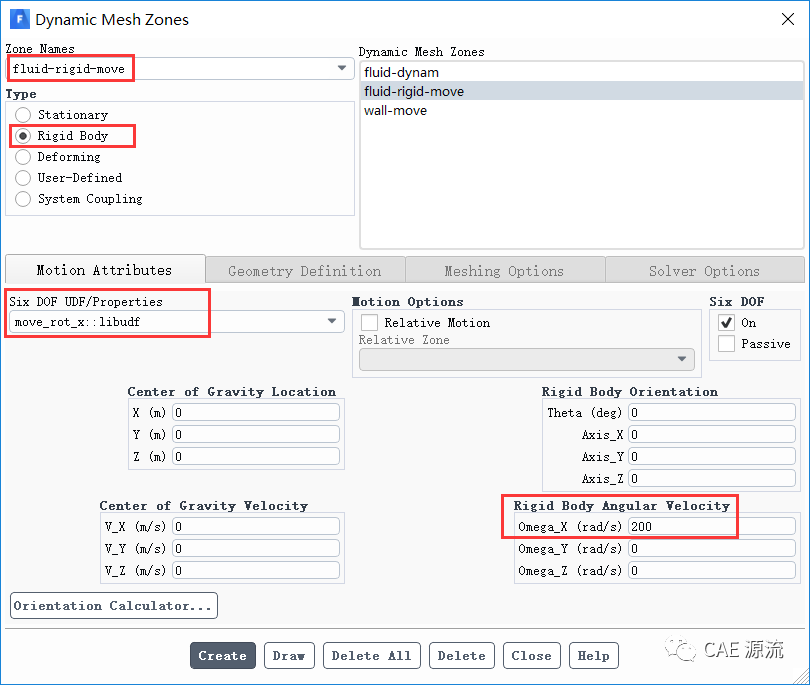Select the Stationary radio button
This screenshot has width=810, height=685.
tap(23, 115)
